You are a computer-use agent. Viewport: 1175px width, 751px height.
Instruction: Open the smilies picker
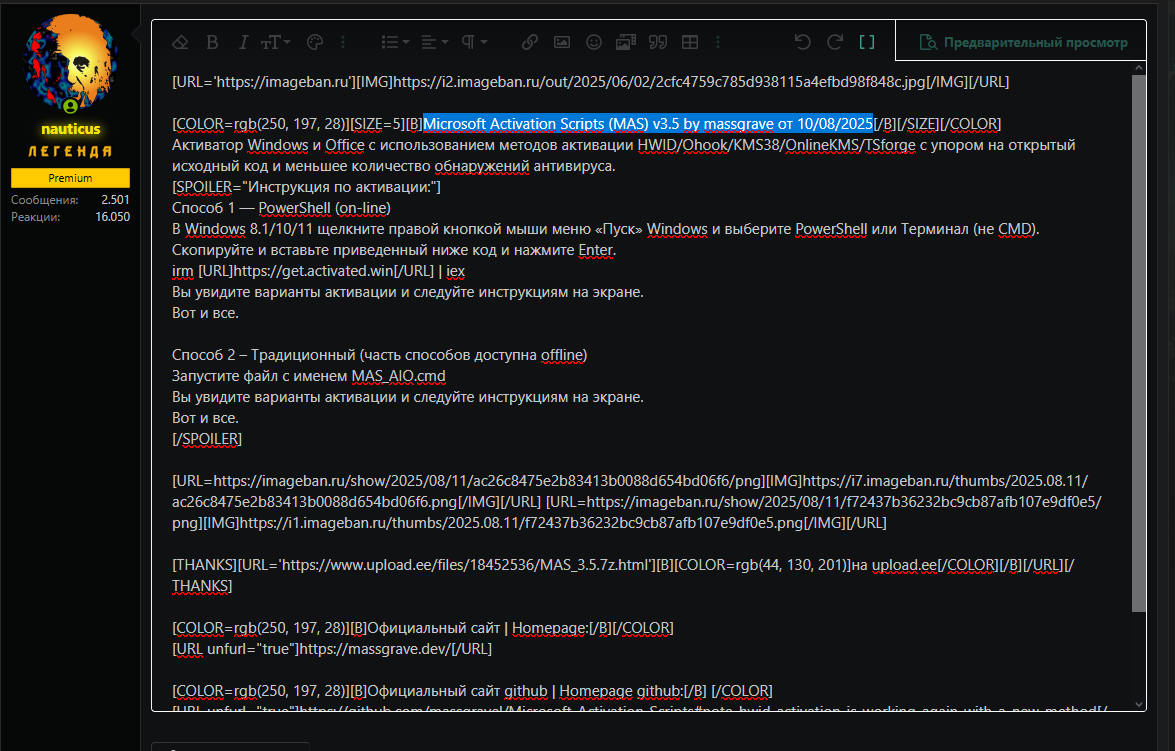click(x=593, y=43)
